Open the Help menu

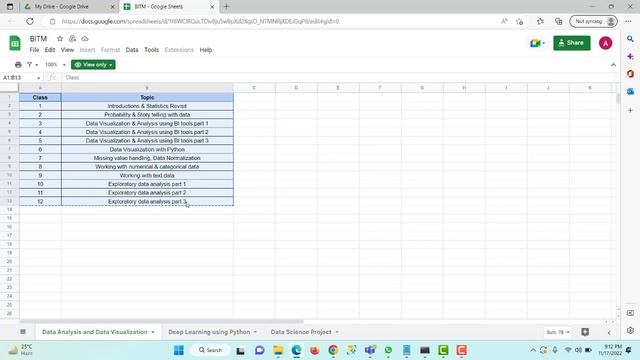[x=206, y=50]
